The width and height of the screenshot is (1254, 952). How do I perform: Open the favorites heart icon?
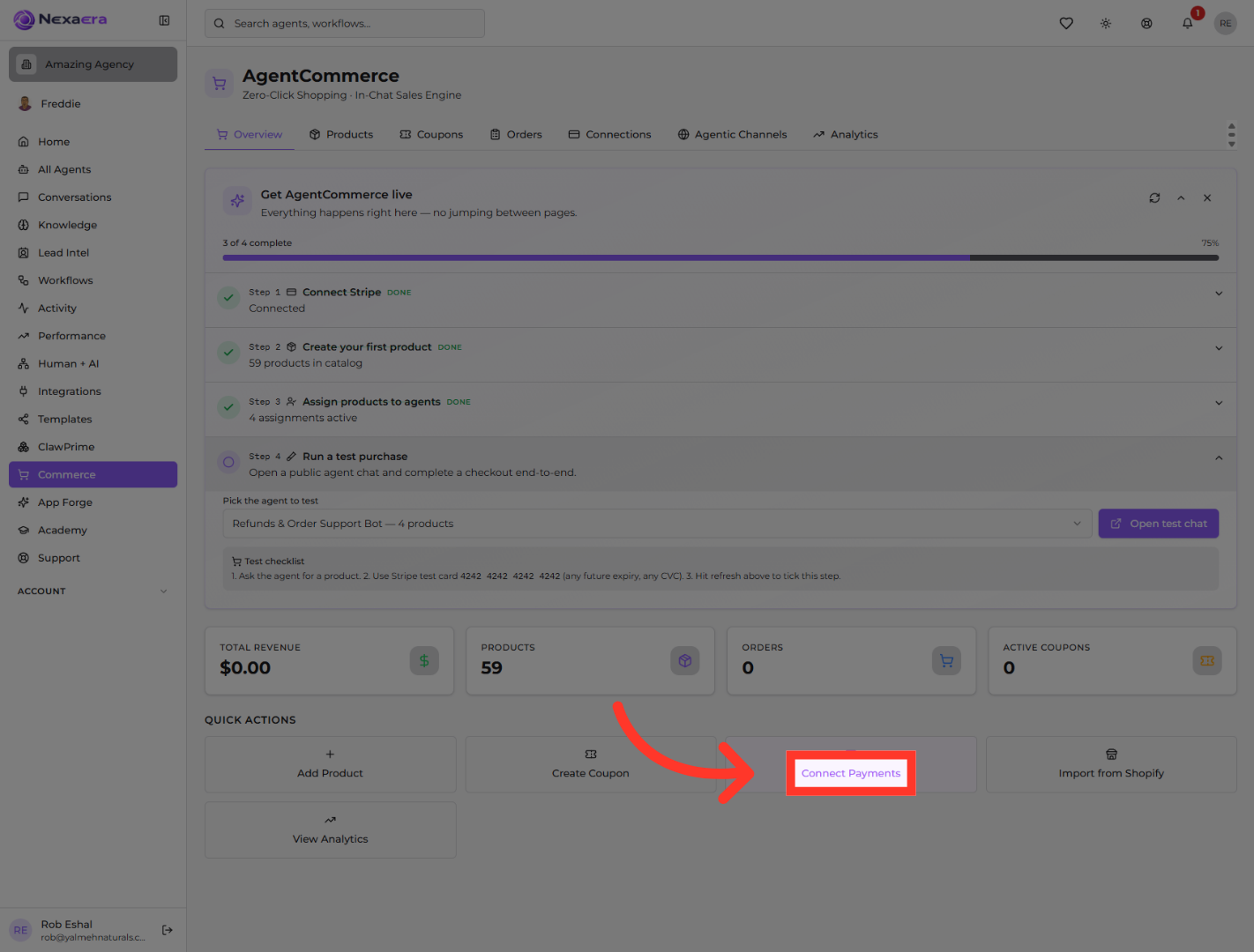[x=1066, y=24]
